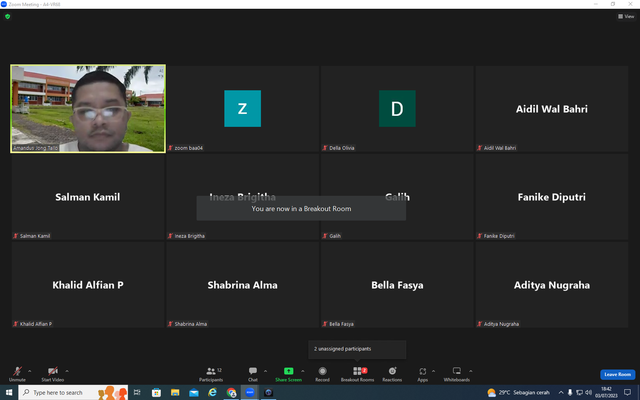Open the weather widget showing 29°C
640x400 pixels.
(x=518, y=393)
